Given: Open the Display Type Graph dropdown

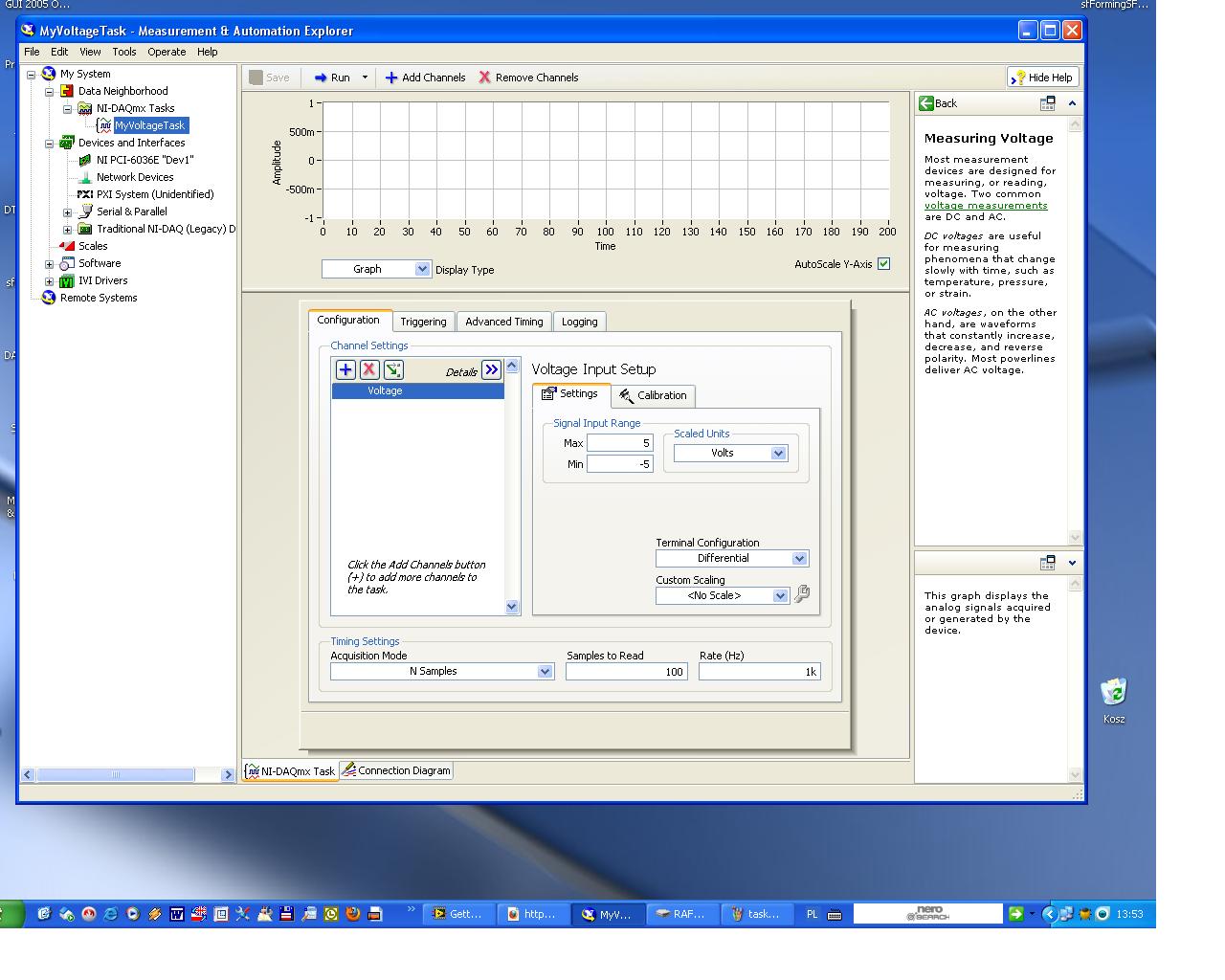Looking at the screenshot, I should coord(422,269).
